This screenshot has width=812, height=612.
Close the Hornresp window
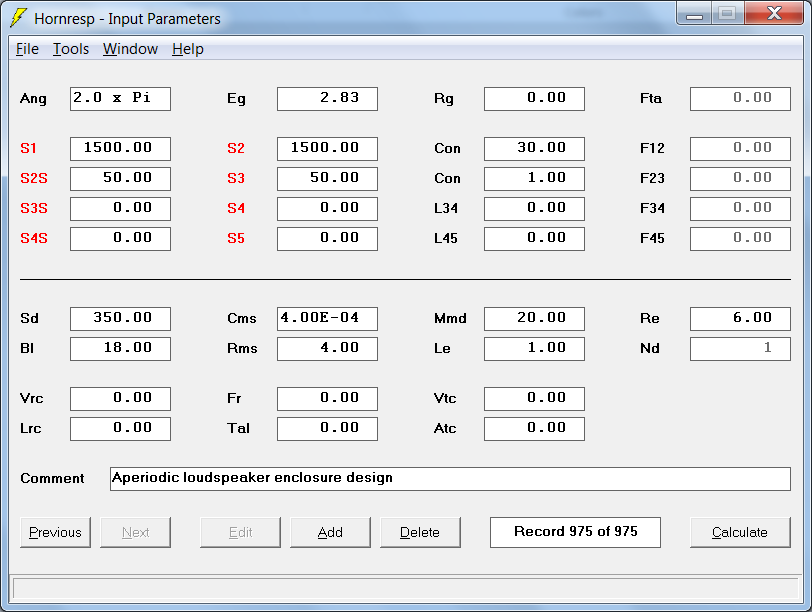[x=774, y=14]
